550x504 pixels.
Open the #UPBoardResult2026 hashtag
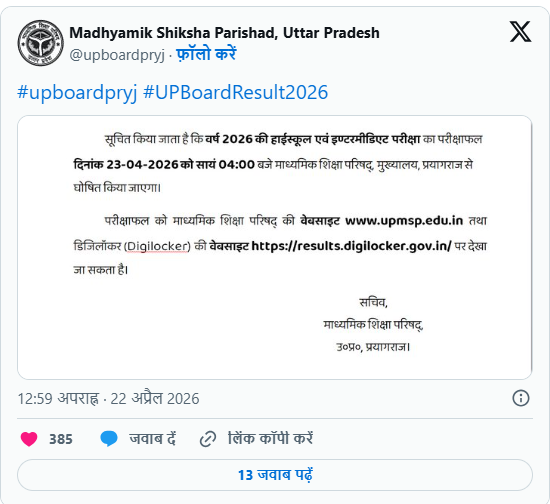(236, 93)
